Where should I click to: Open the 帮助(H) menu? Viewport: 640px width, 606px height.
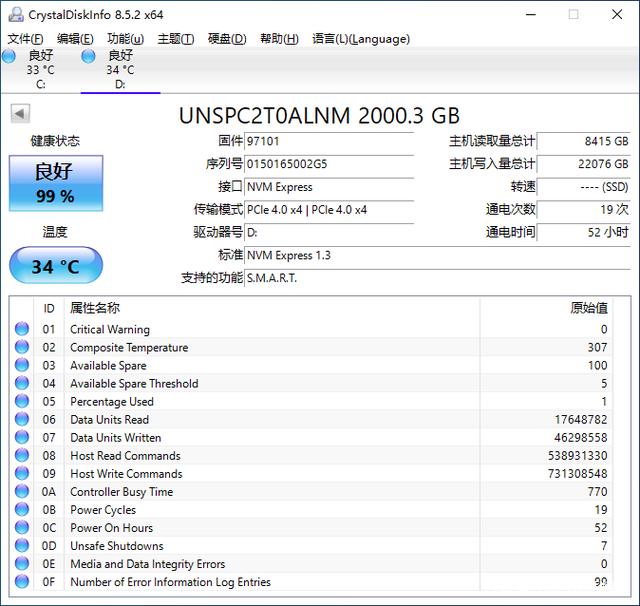point(279,39)
